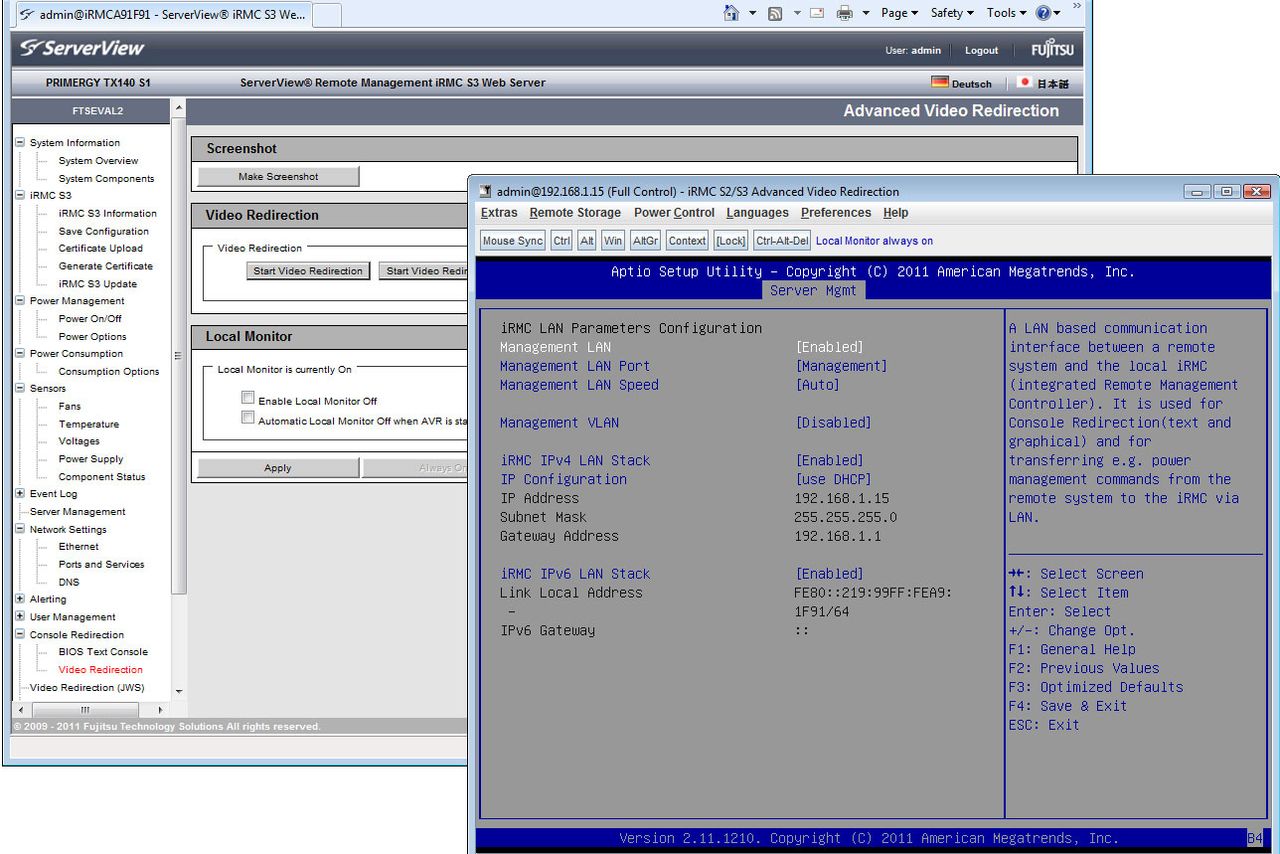Collapse the Sensors tree node
The width and height of the screenshot is (1280, 854).
(20, 388)
